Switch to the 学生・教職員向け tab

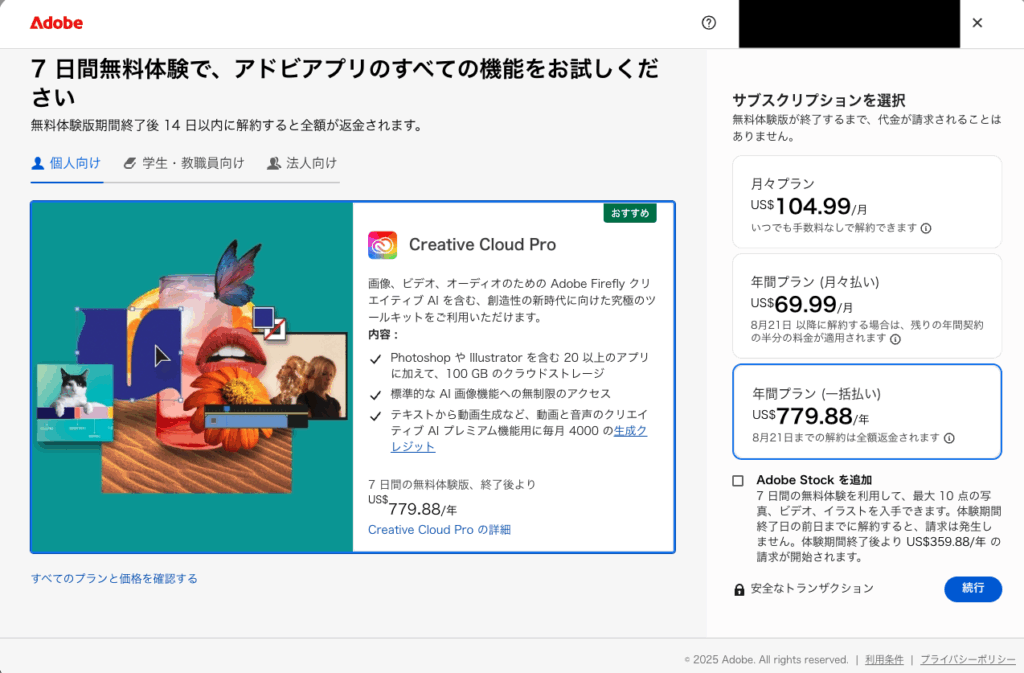[x=184, y=163]
